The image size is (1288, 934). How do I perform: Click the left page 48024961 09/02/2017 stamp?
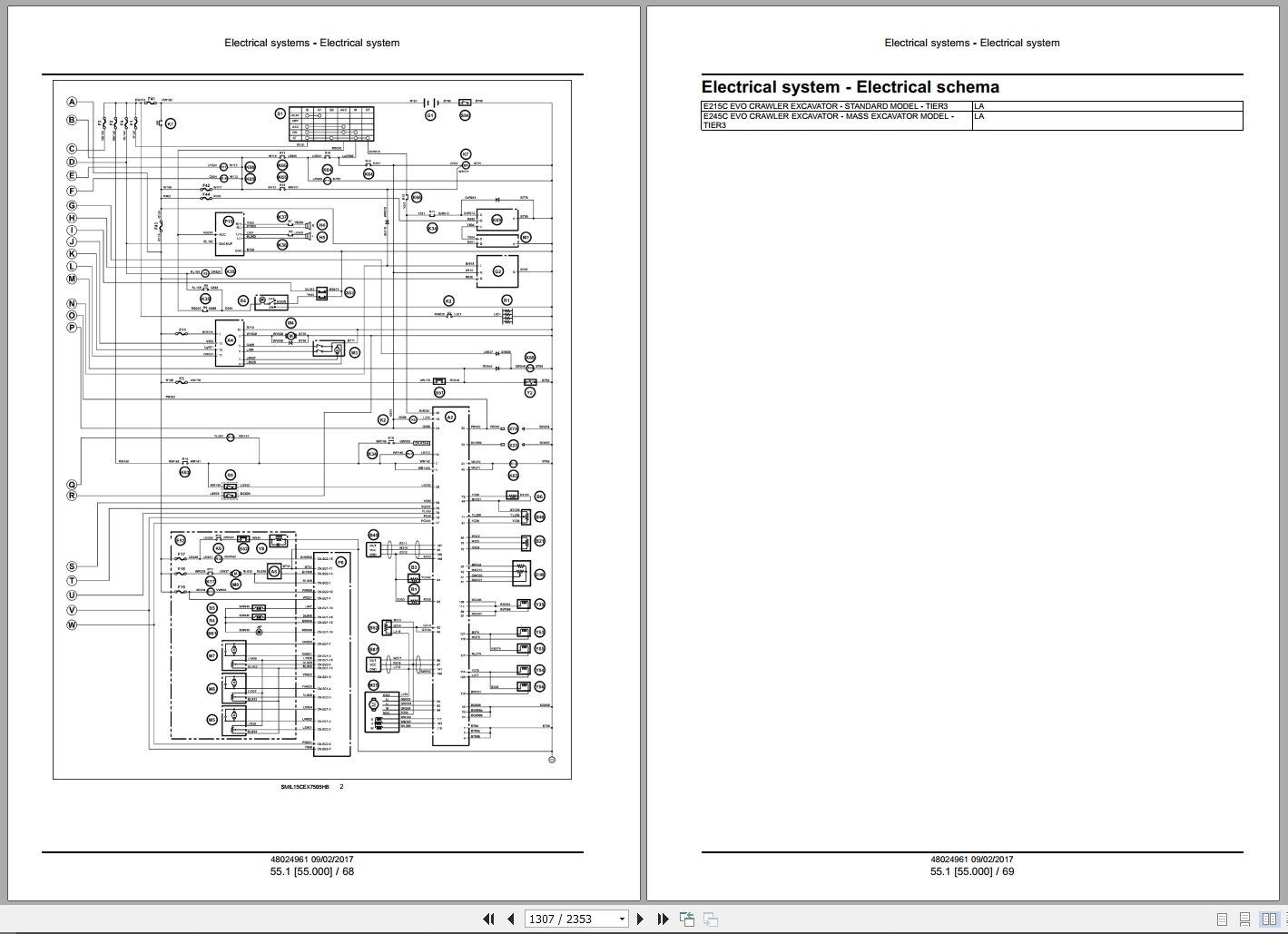pos(311,860)
